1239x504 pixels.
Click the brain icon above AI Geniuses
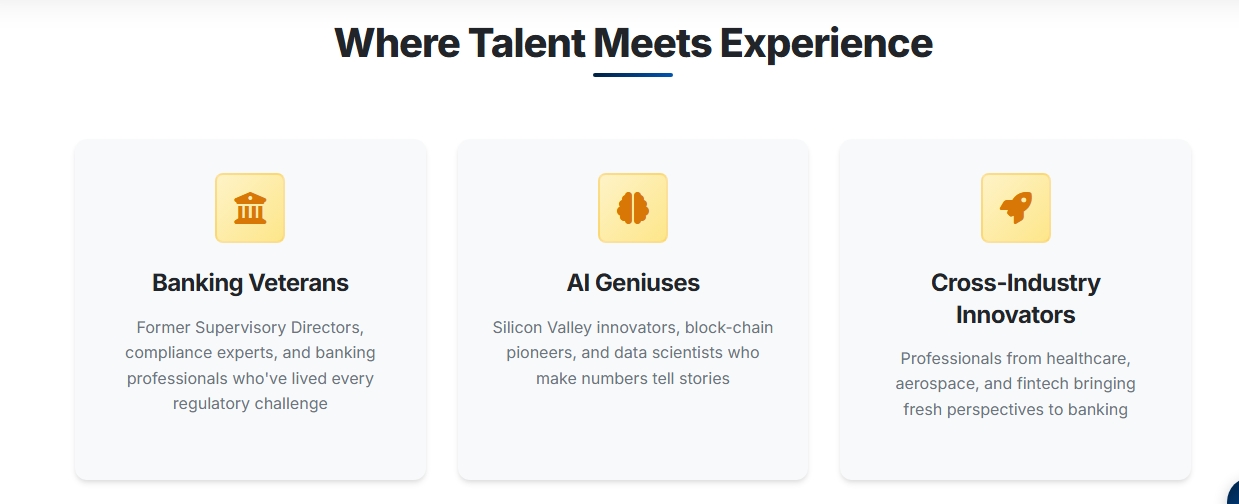coord(633,208)
